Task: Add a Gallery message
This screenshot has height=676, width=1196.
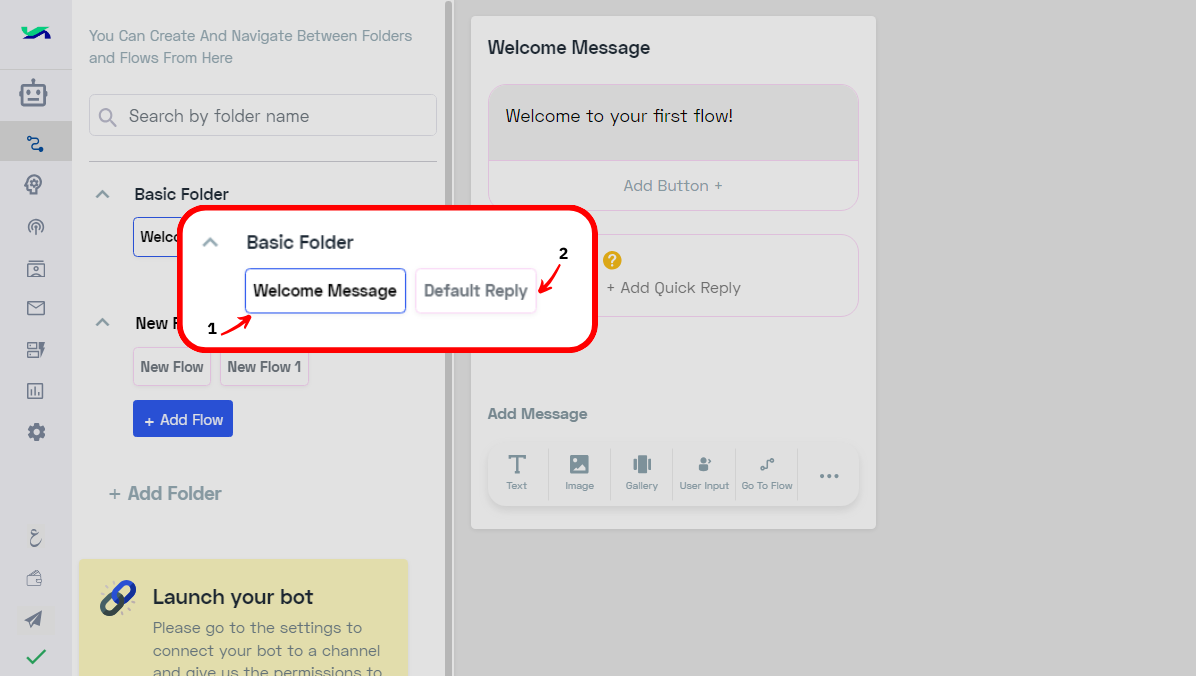Action: click(641, 472)
